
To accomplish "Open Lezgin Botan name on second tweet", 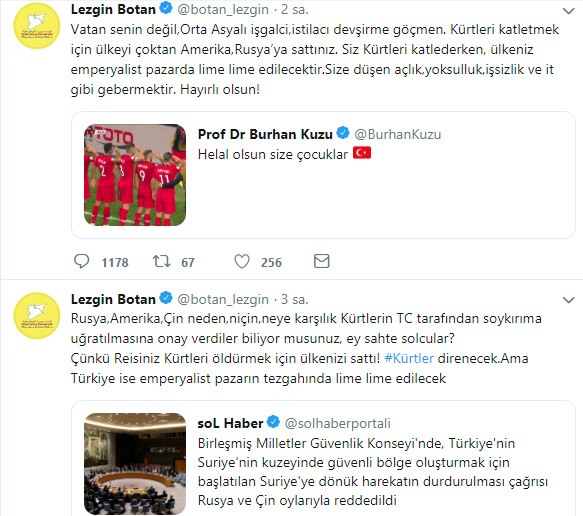I will point(113,299).
